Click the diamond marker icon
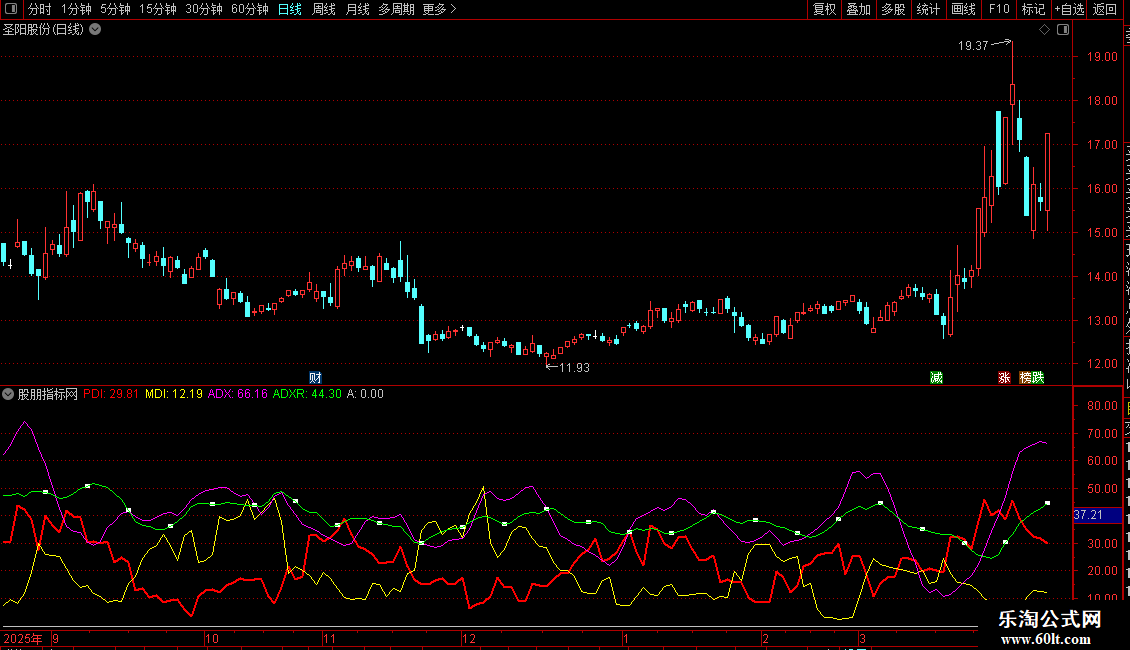 tap(1045, 30)
